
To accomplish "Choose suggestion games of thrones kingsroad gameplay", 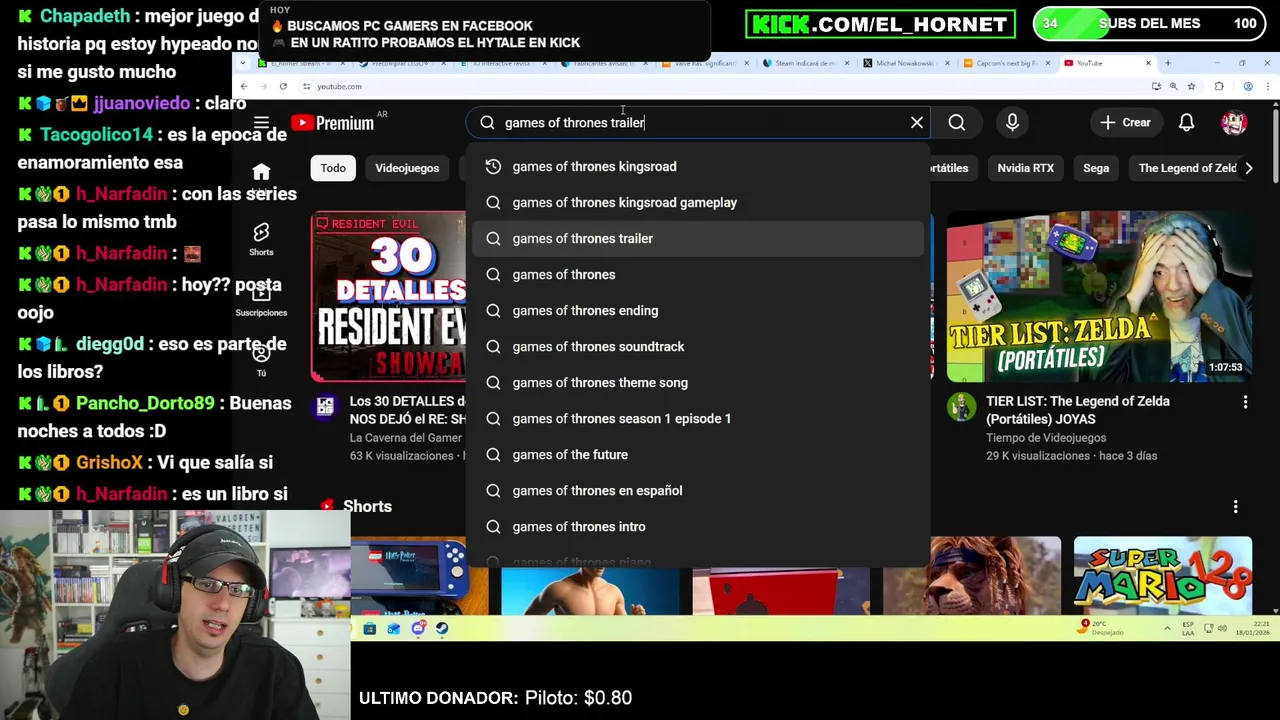I will tap(697, 202).
